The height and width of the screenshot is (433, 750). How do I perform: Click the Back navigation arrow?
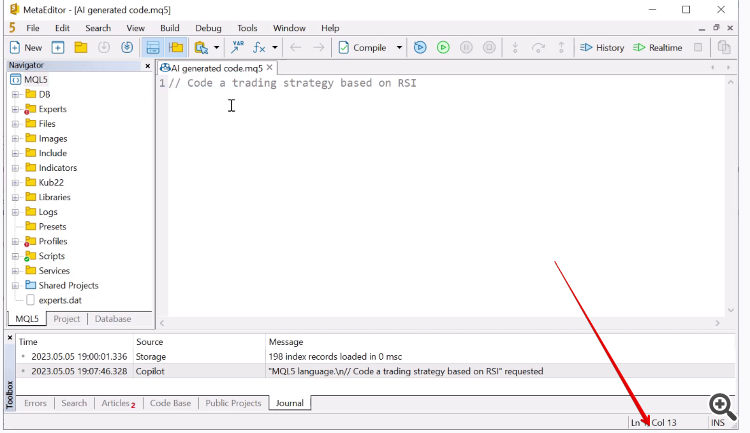[296, 47]
